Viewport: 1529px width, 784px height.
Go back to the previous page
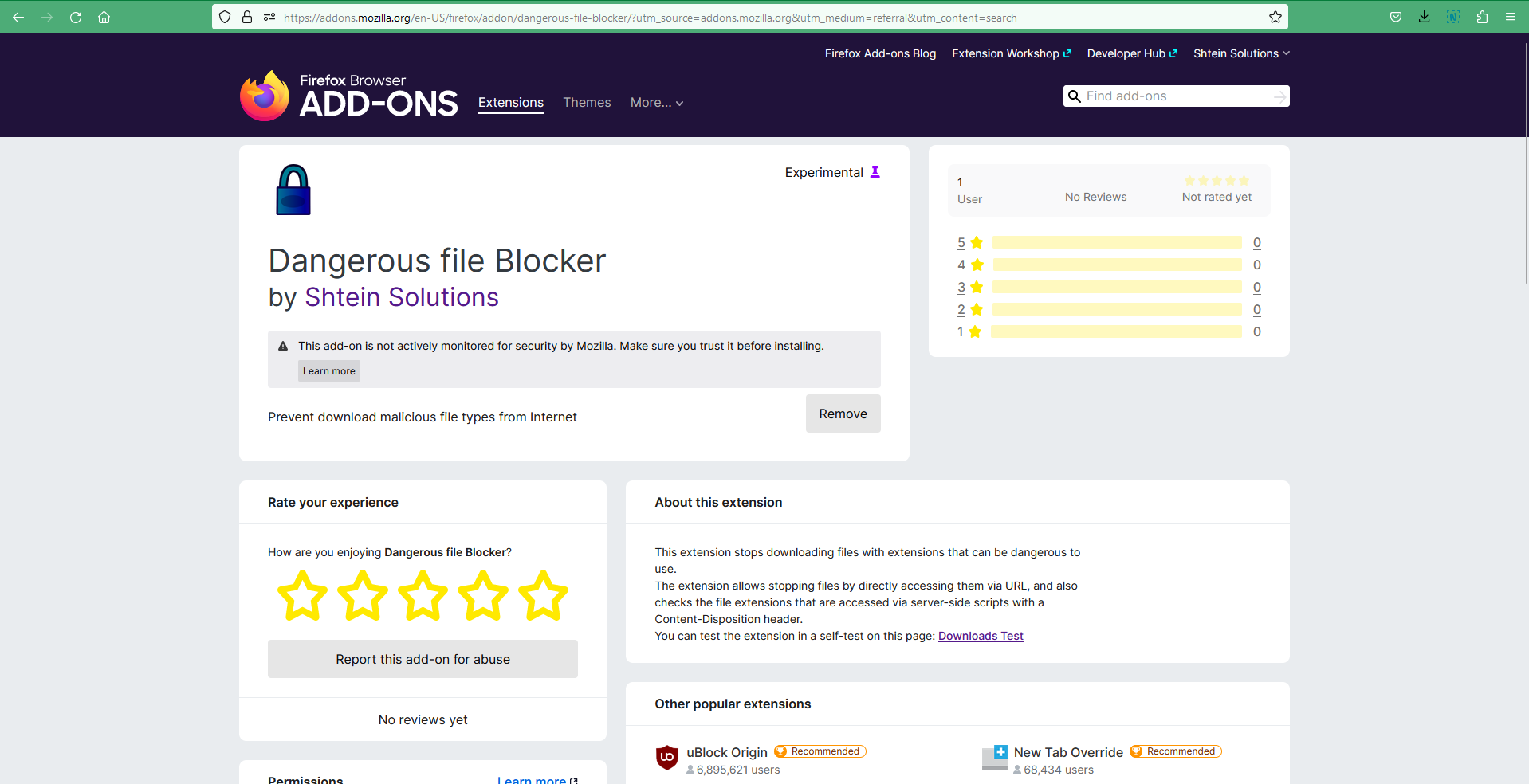point(18,17)
